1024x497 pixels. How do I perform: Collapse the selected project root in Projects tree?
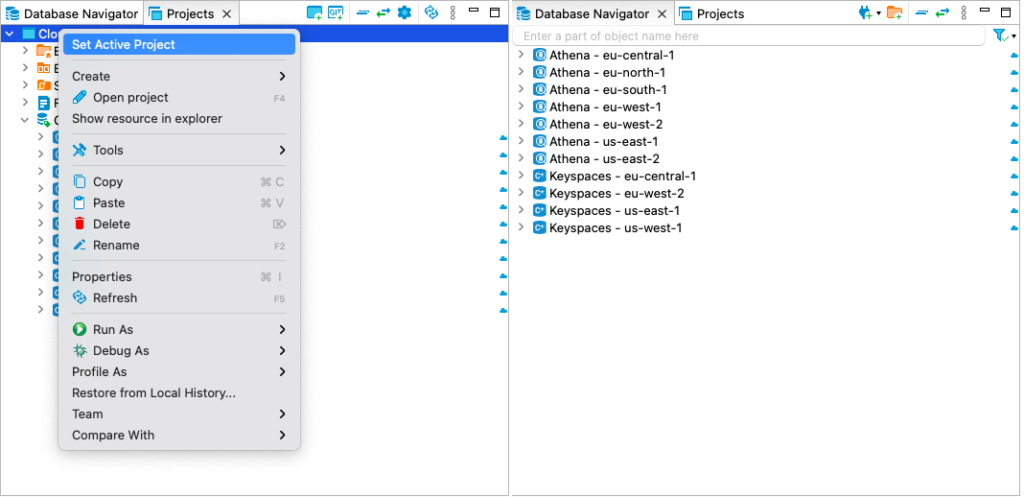pos(9,34)
